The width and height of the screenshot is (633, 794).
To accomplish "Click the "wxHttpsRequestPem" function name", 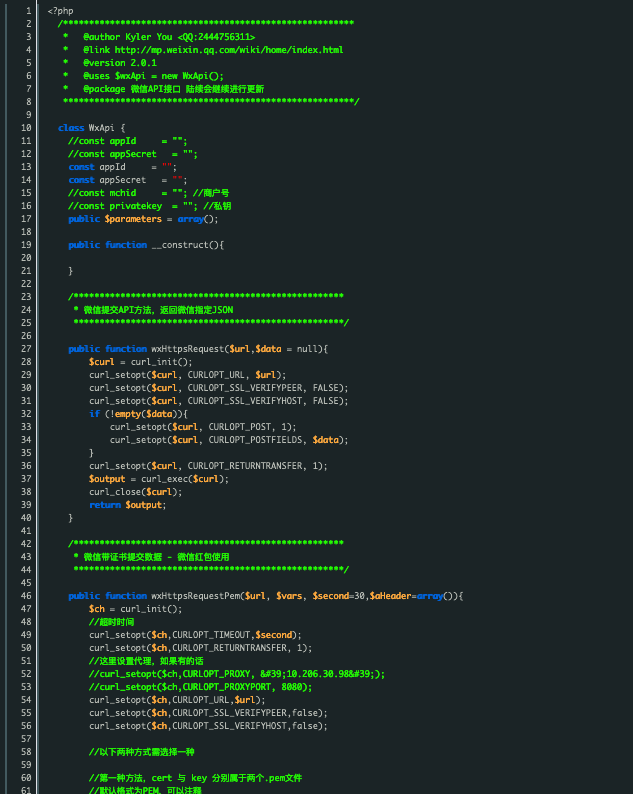I will [195, 596].
